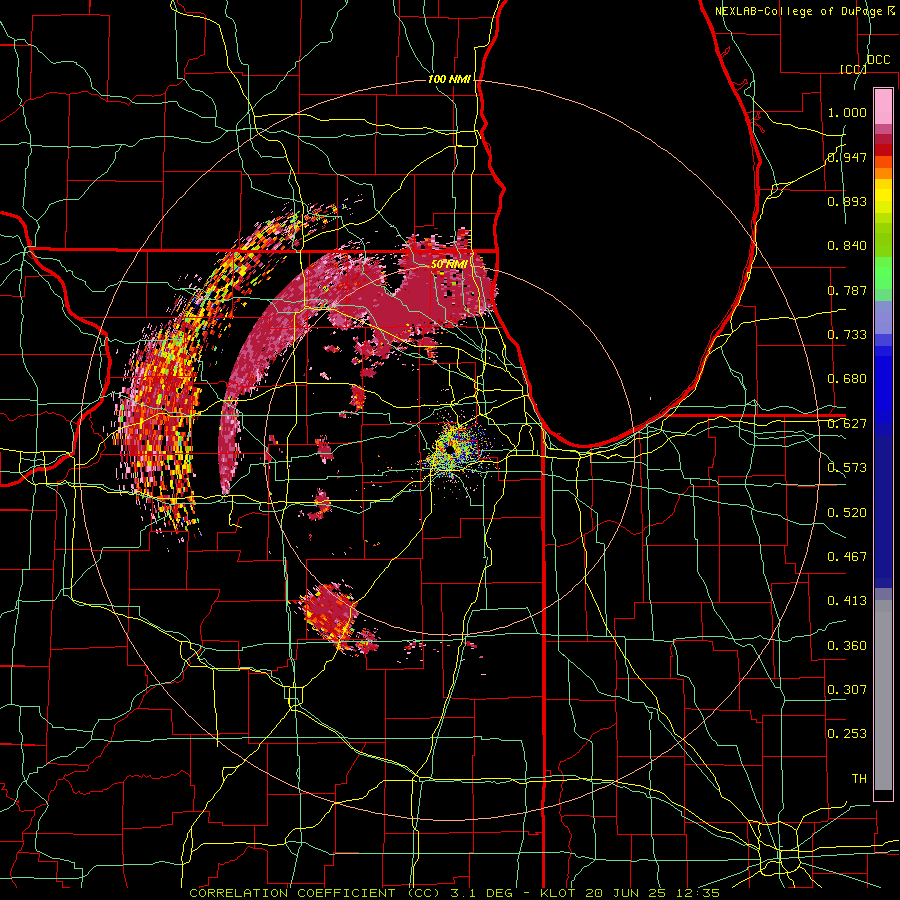Image resolution: width=900 pixels, height=900 pixels.
Task: Pick the gray lower color bar segment
Action: point(883,695)
